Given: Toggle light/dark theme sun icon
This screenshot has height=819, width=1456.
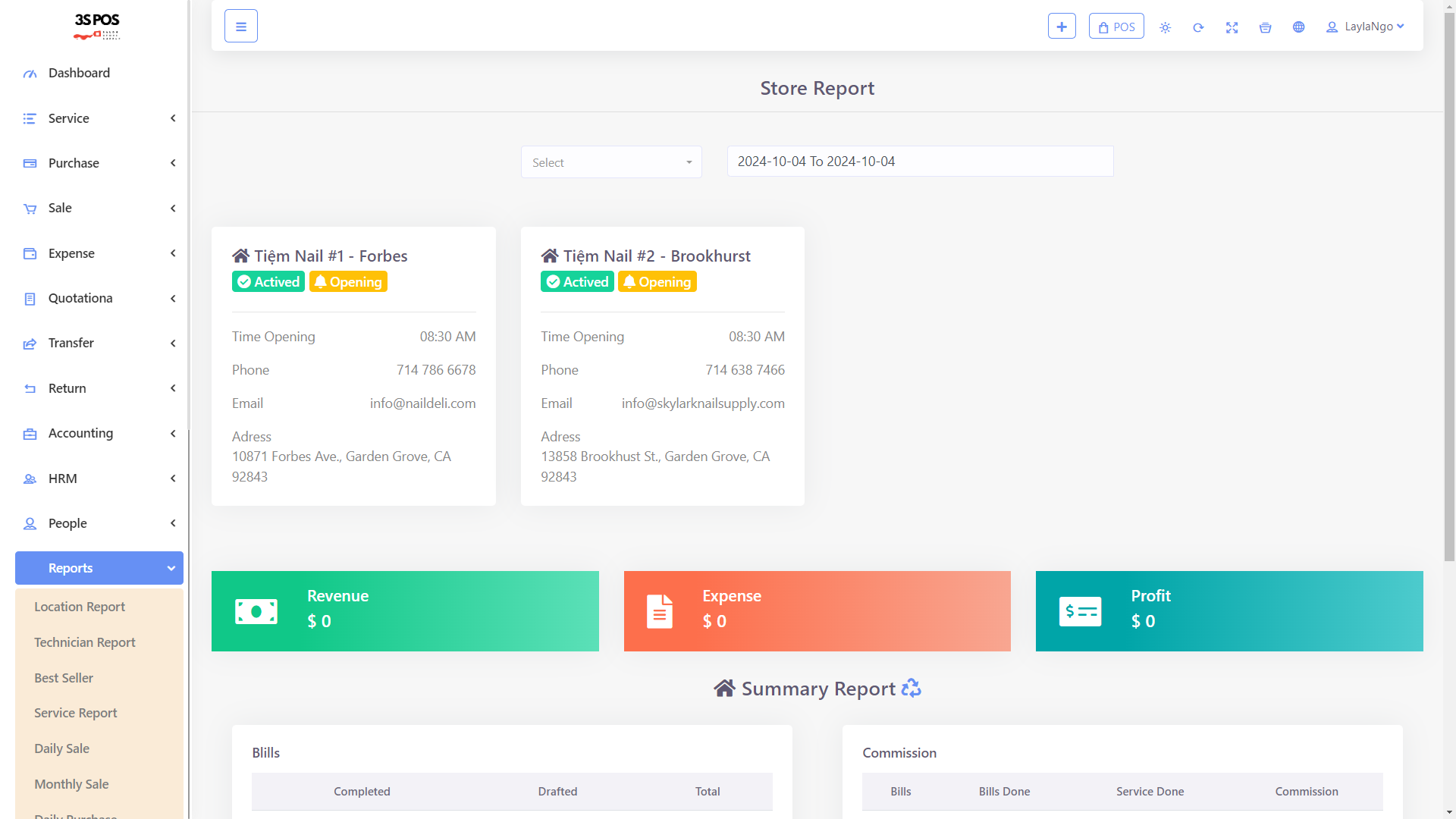Looking at the screenshot, I should [x=1165, y=27].
